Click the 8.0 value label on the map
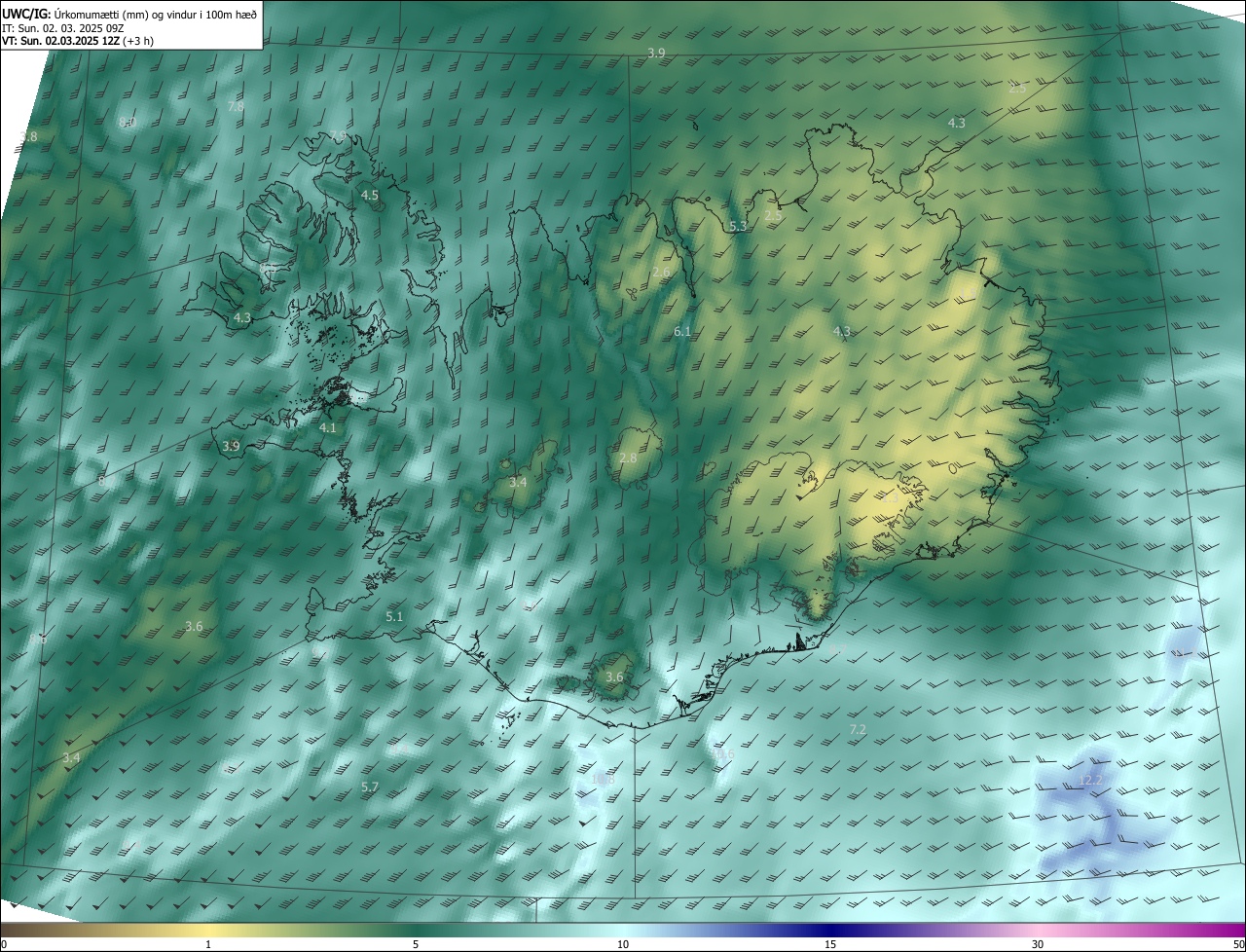 (x=127, y=123)
